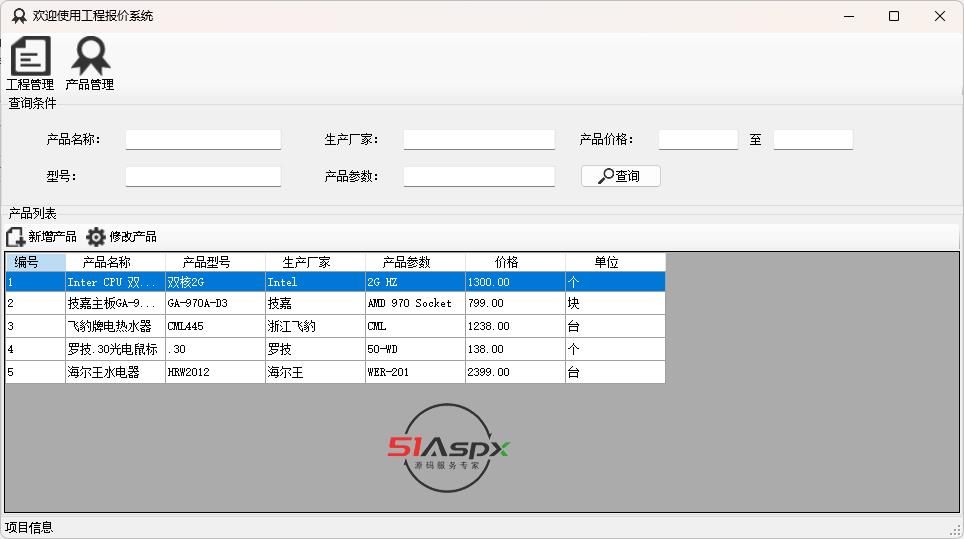Click the minimum 产品价格 input field
Screen dimensions: 964x539
698,140
